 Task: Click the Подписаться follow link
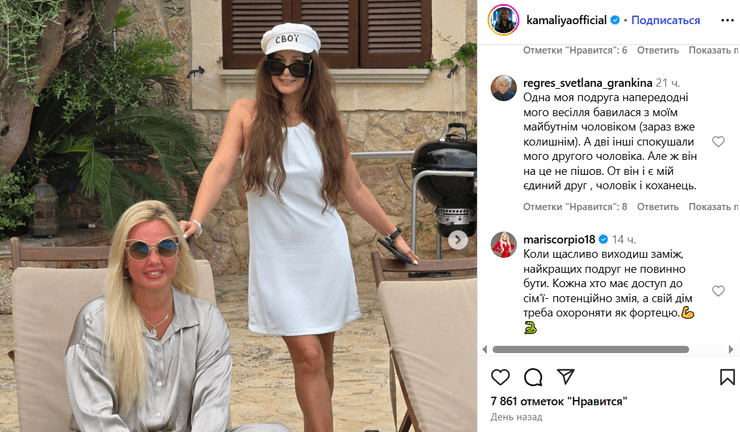[665, 20]
